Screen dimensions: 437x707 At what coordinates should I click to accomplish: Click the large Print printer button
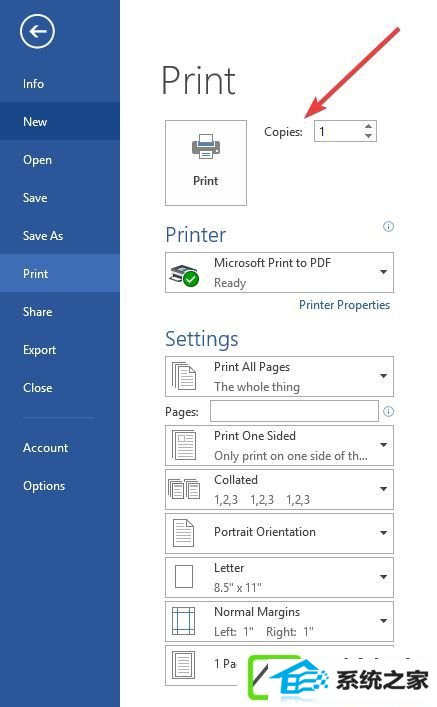(x=206, y=163)
